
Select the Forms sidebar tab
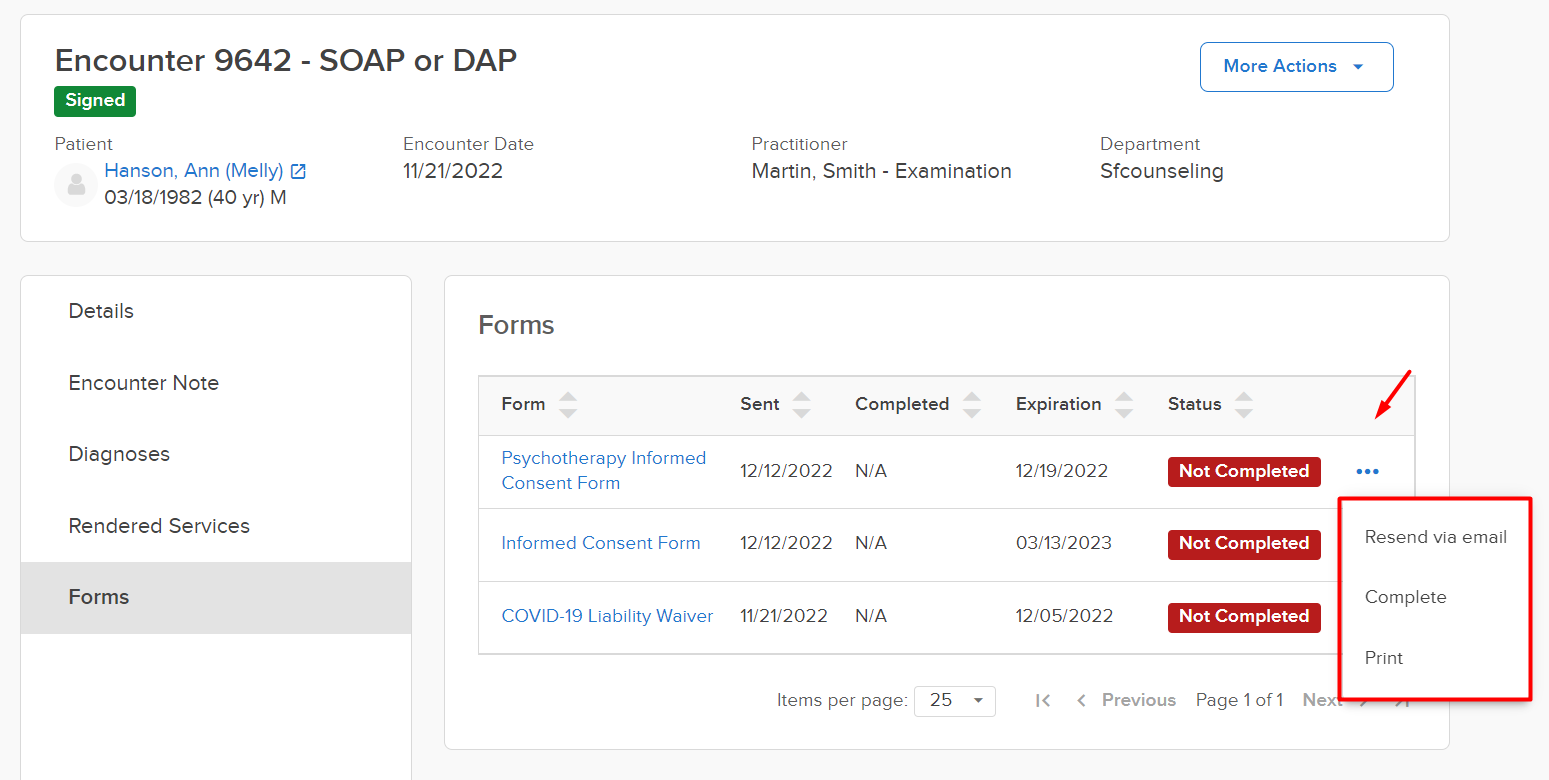click(216, 597)
